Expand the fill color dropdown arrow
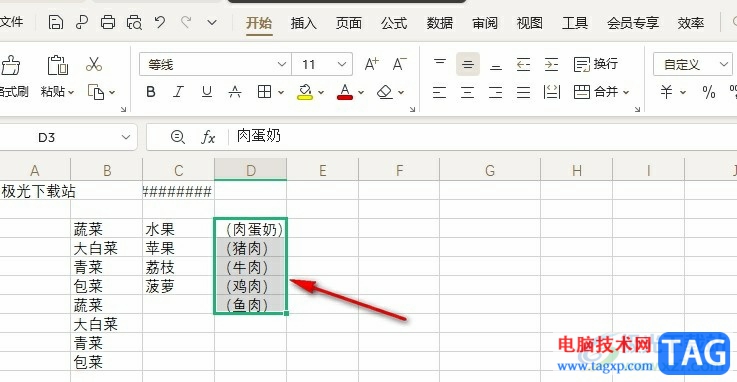Viewport: 737px width, 382px height. pyautogui.click(x=321, y=93)
